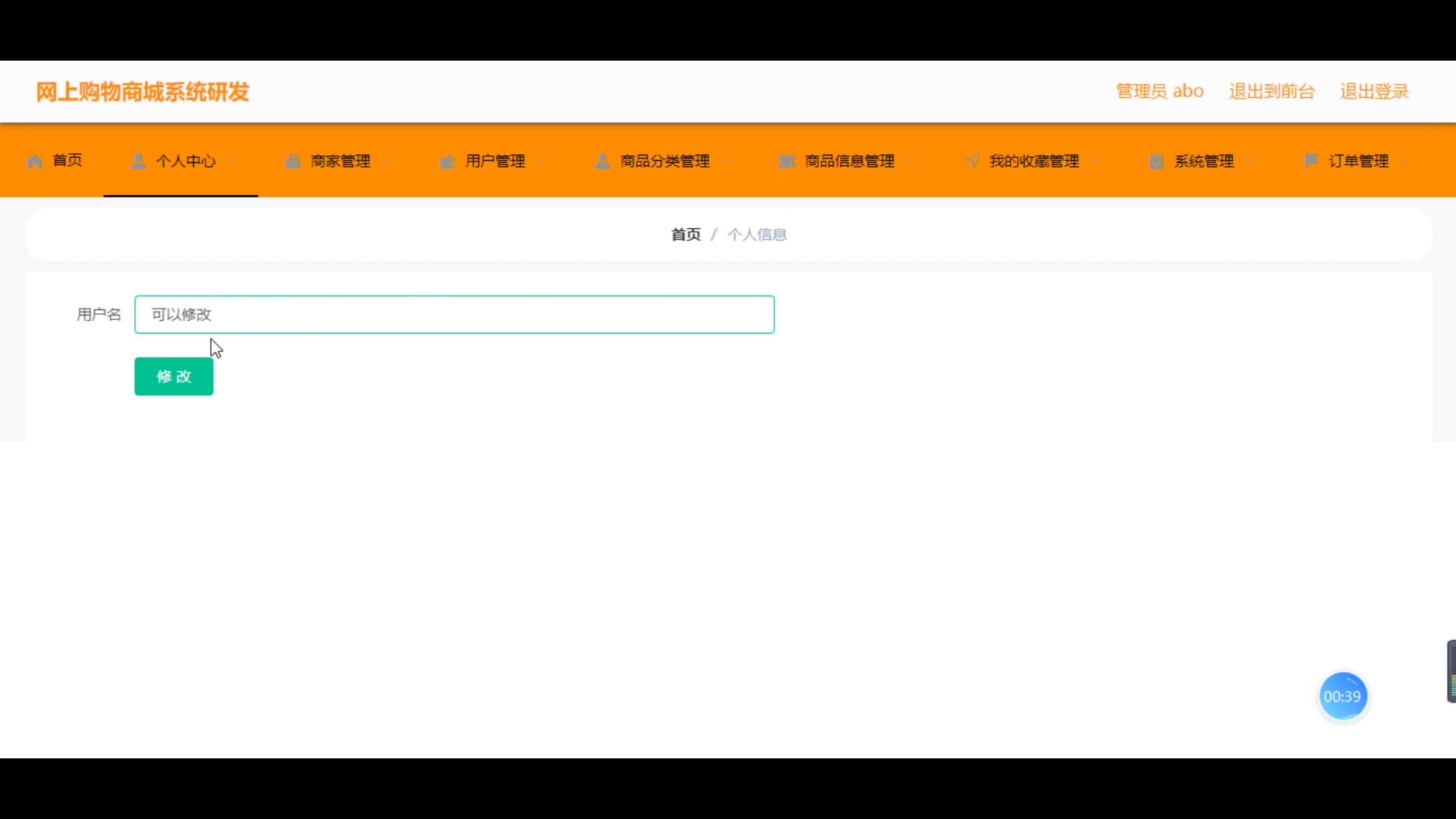The height and width of the screenshot is (819, 1456).
Task: Expand the 订单管理 chevron
Action: [x=1404, y=161]
